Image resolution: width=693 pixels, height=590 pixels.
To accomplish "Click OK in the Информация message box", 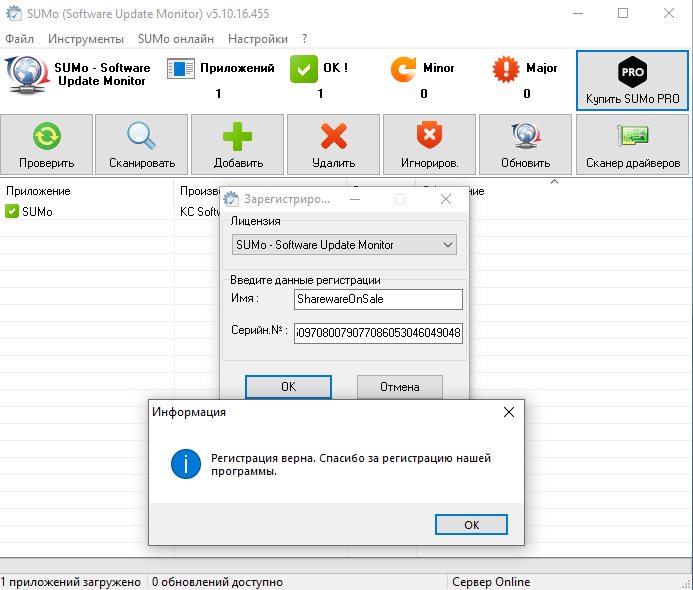I will click(471, 525).
